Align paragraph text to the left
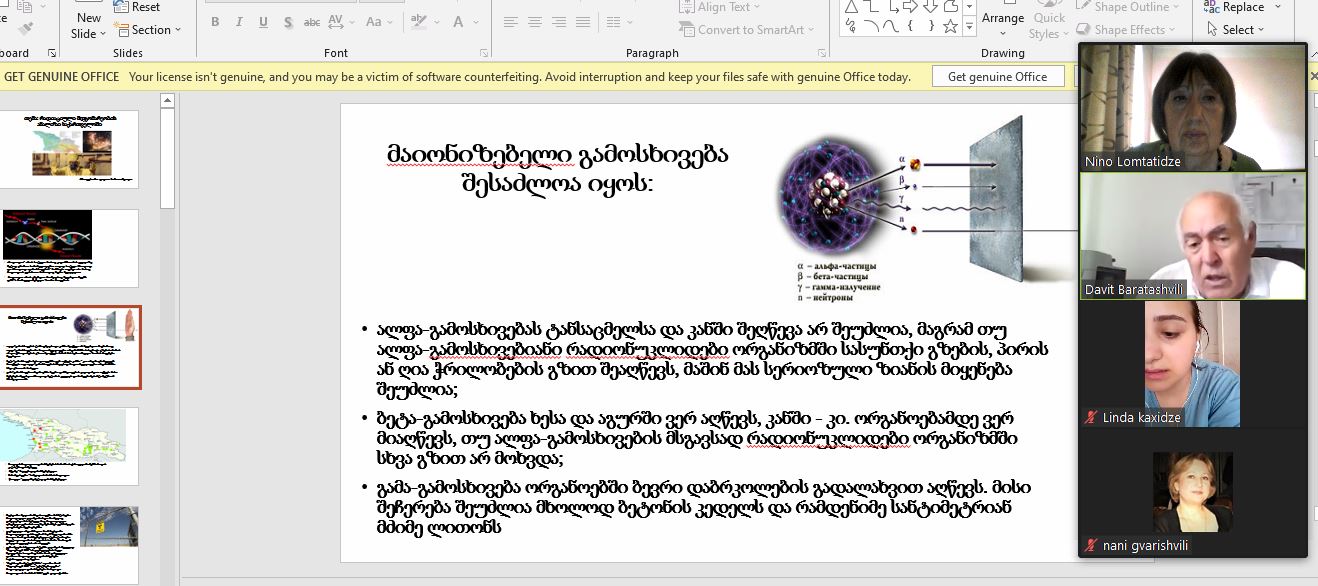The image size is (1318, 586). click(x=510, y=22)
